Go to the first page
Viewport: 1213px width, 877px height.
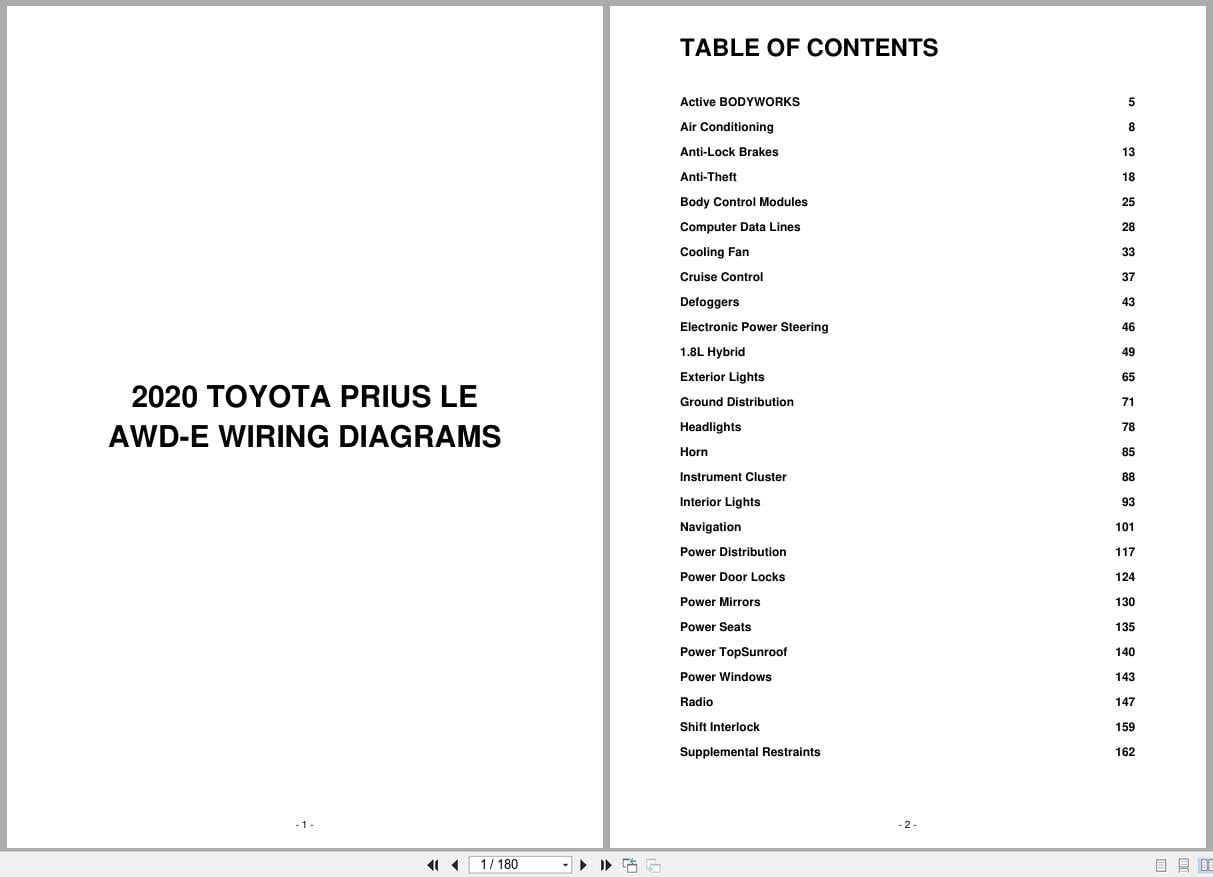(433, 865)
